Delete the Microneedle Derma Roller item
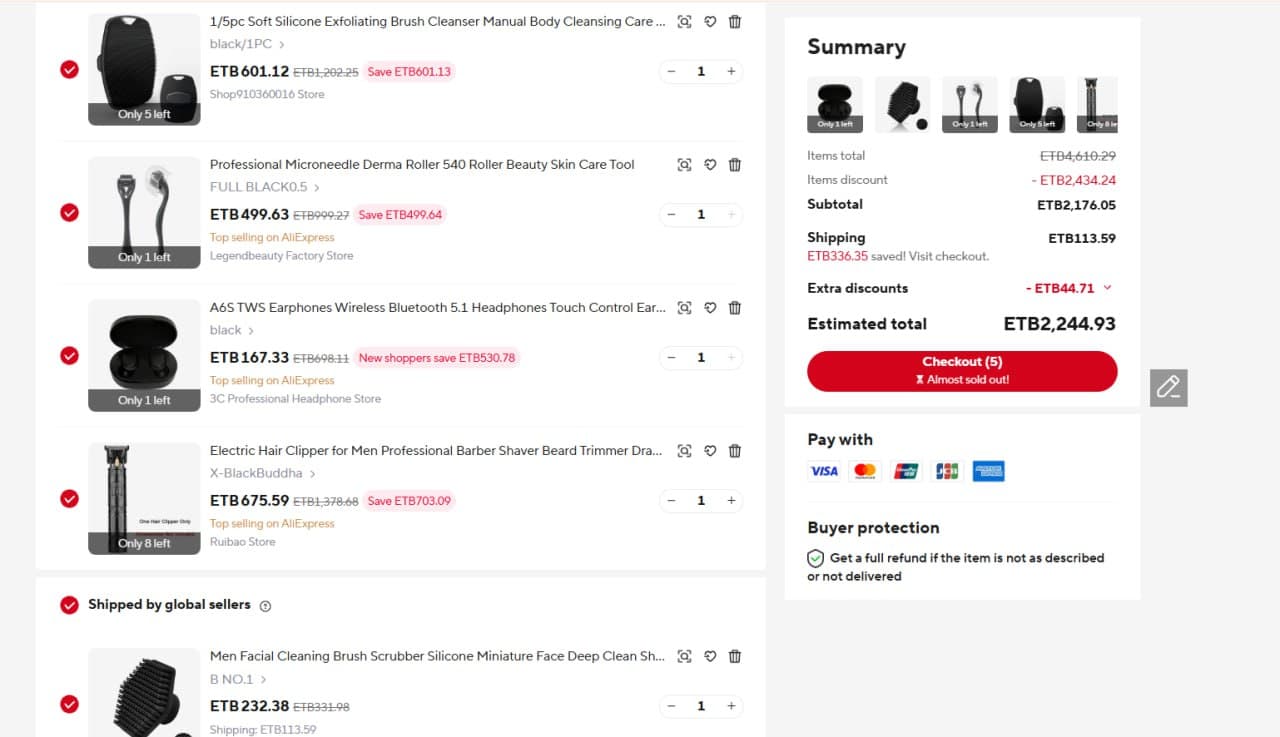 [x=735, y=165]
